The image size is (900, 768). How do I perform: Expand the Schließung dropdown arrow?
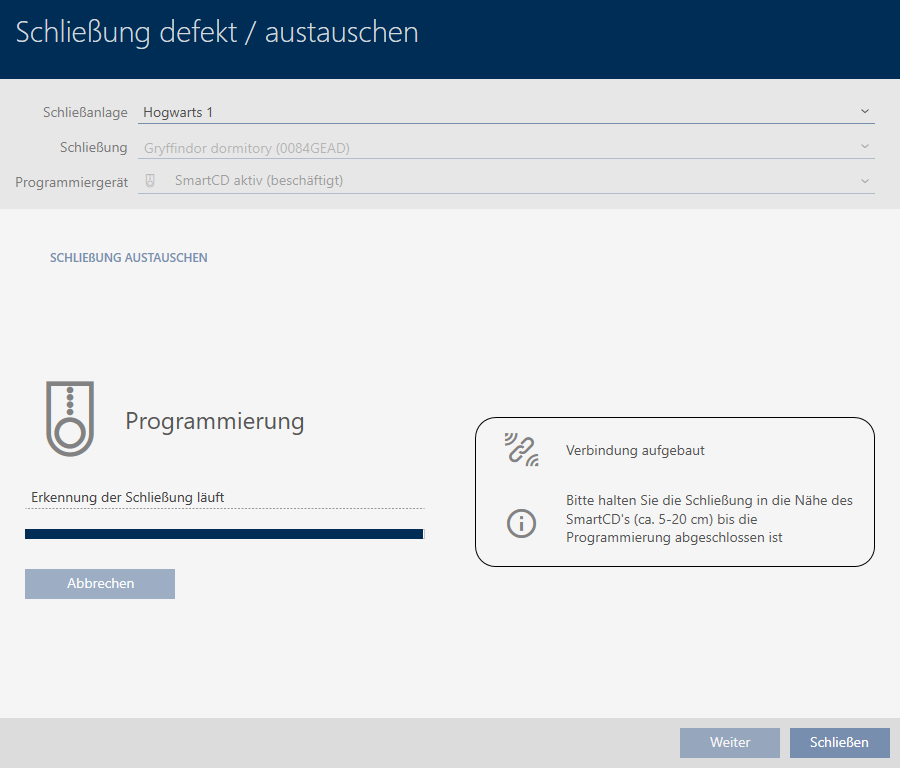[864, 147]
